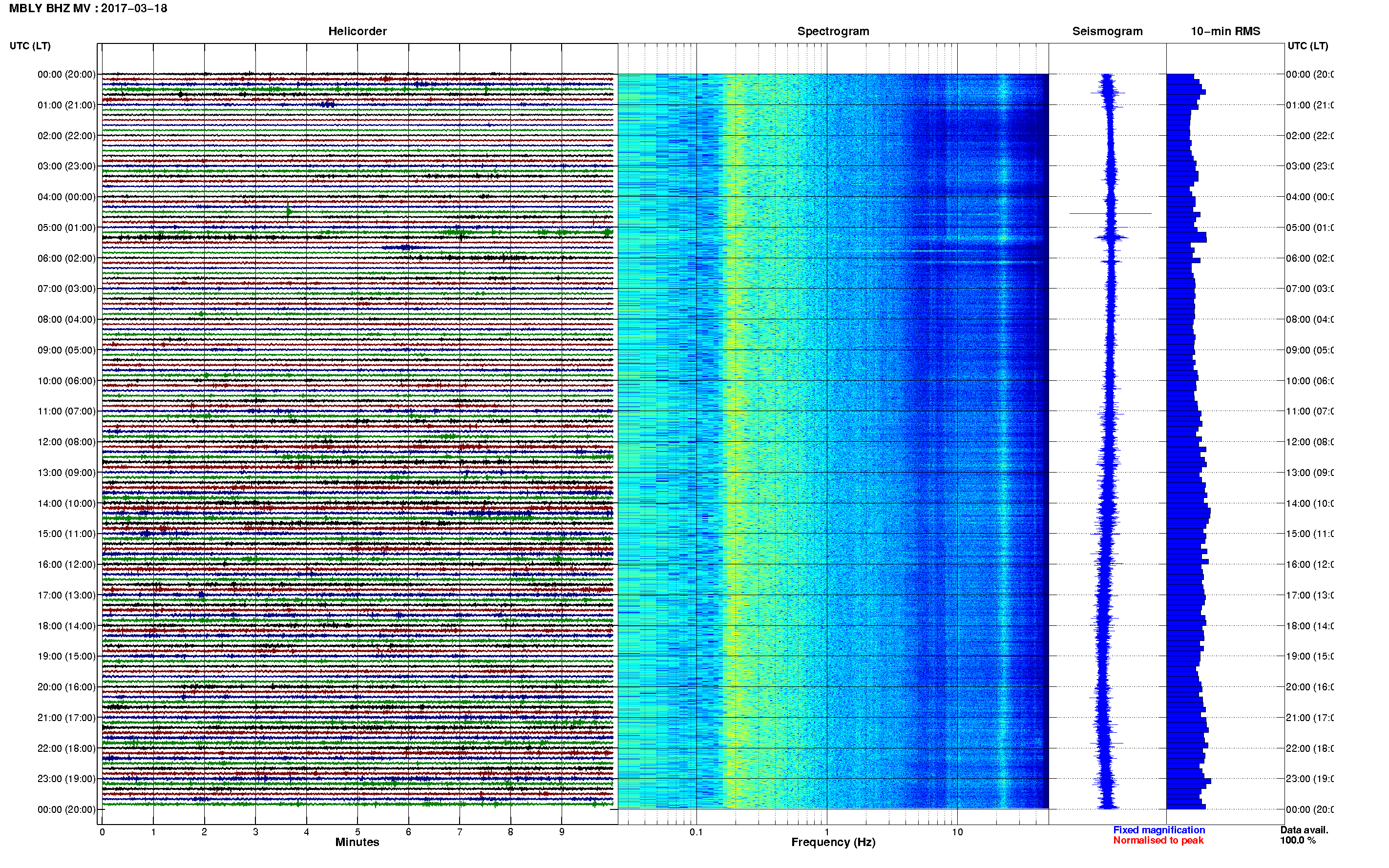
Task: Click the 'Helicorder' panel heading
Action: pyautogui.click(x=357, y=32)
